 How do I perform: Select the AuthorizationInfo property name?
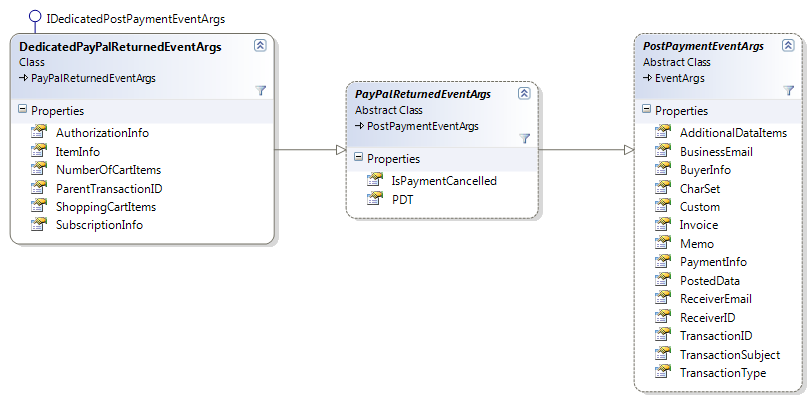coord(102,133)
